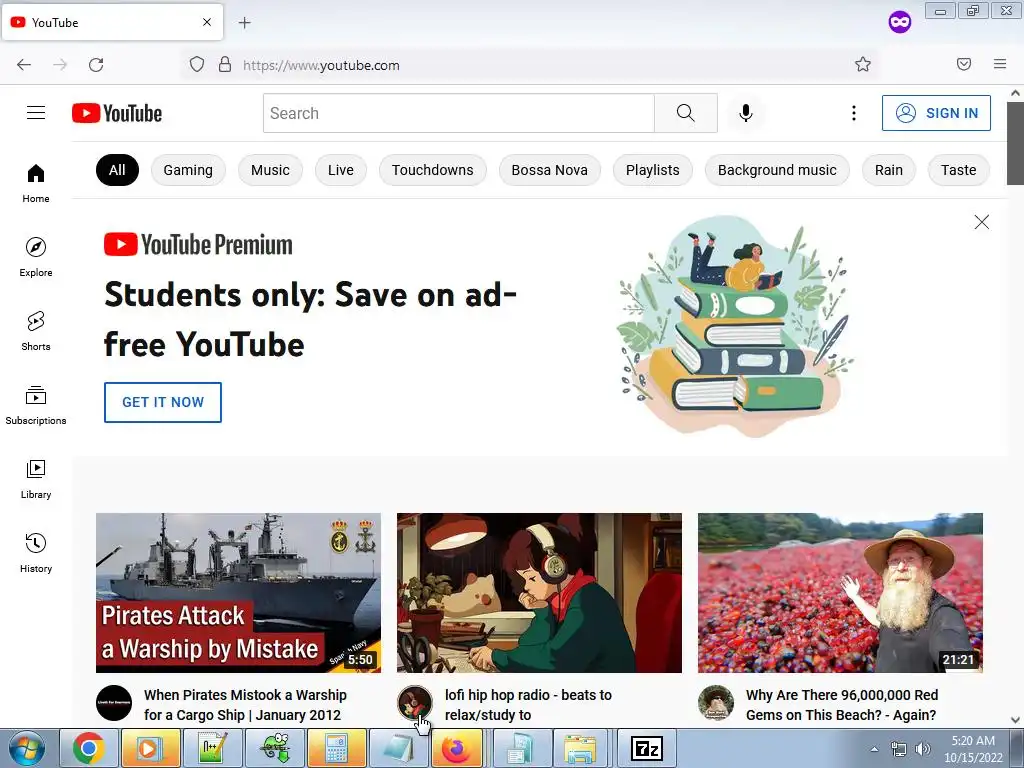Open a new tab
Image resolution: width=1024 pixels, height=768 pixels.
244,23
